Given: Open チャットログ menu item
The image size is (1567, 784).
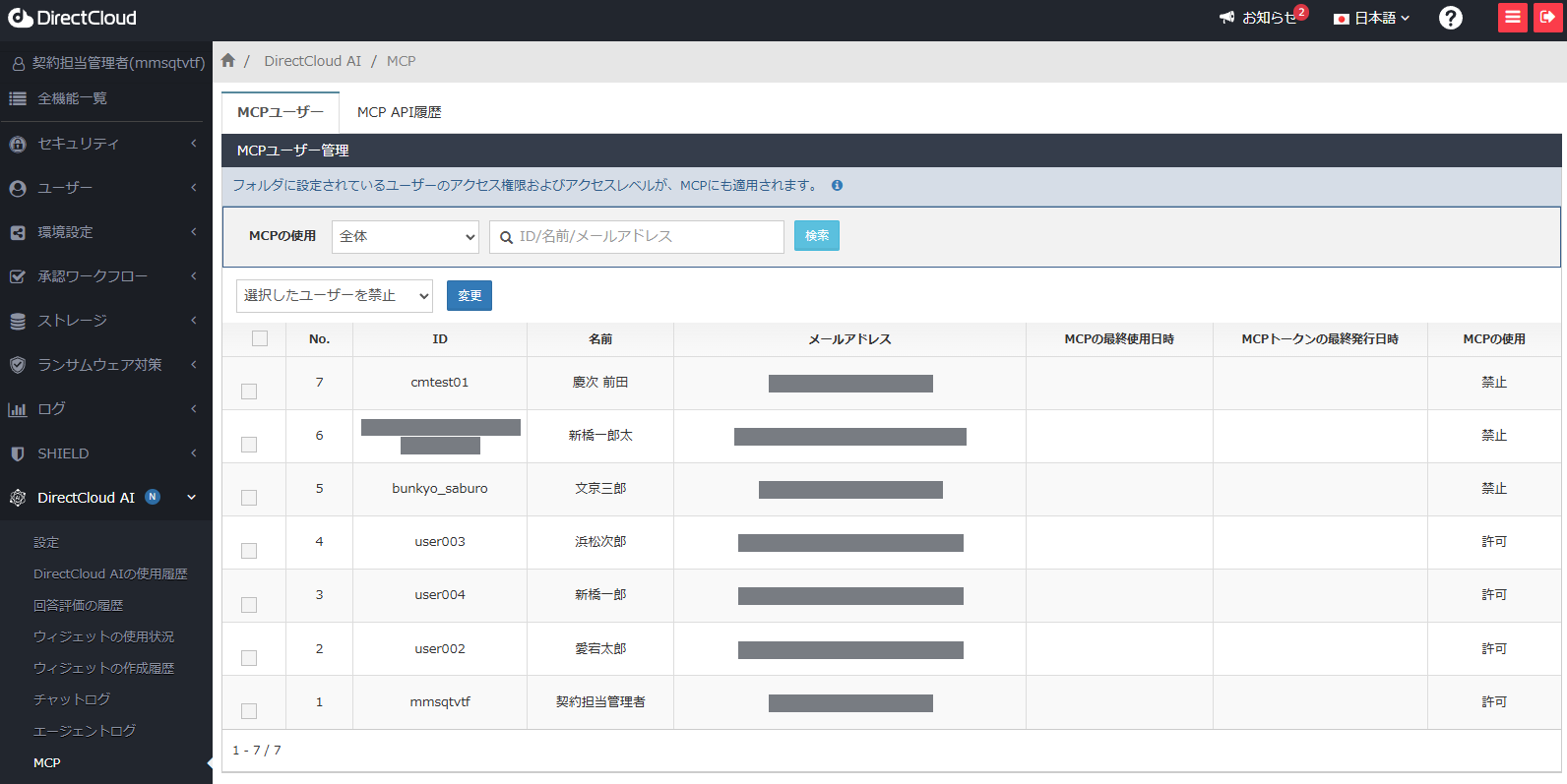Looking at the screenshot, I should click(72, 699).
